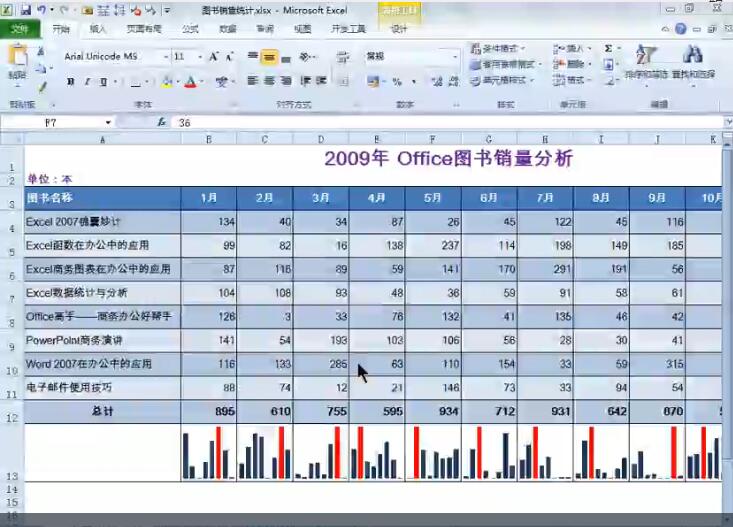
Task: Click the Fill down icon in editing group
Action: click(x=608, y=64)
